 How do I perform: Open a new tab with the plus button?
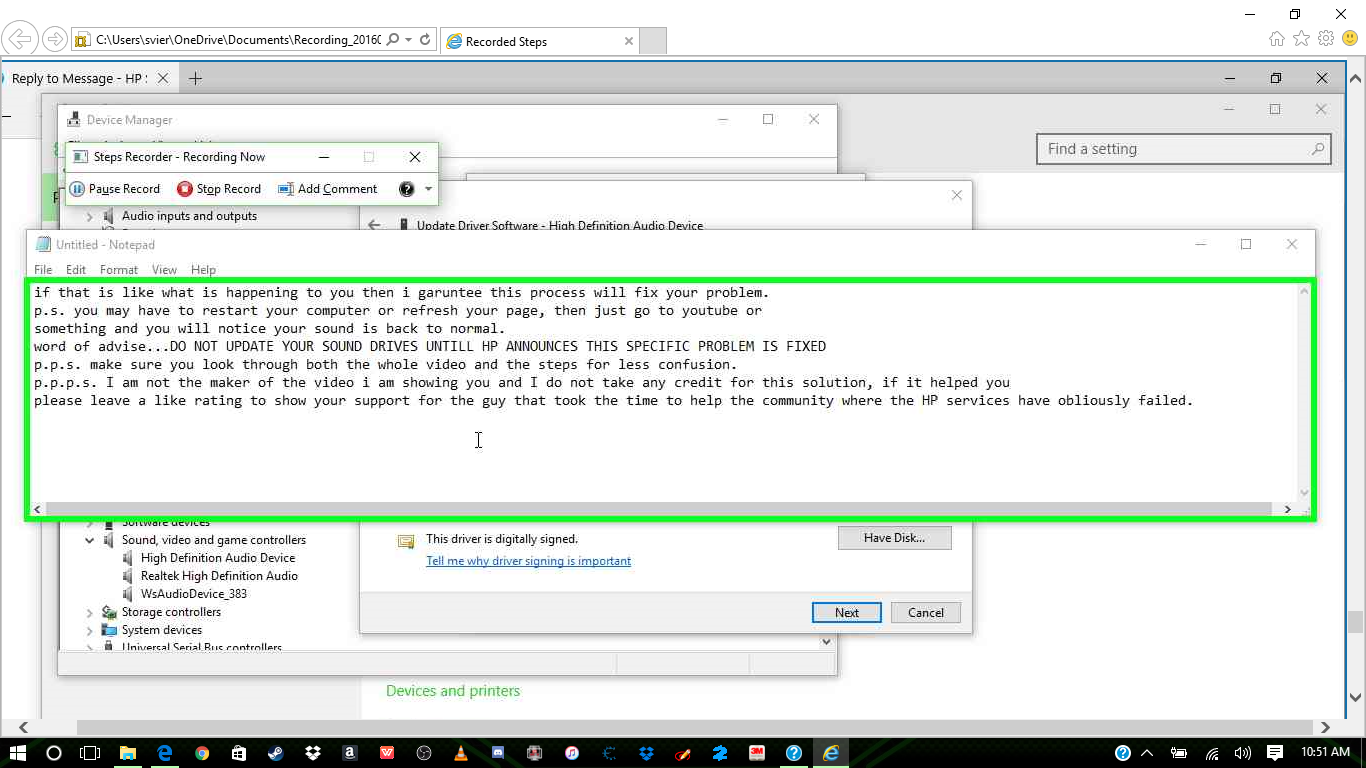point(195,78)
